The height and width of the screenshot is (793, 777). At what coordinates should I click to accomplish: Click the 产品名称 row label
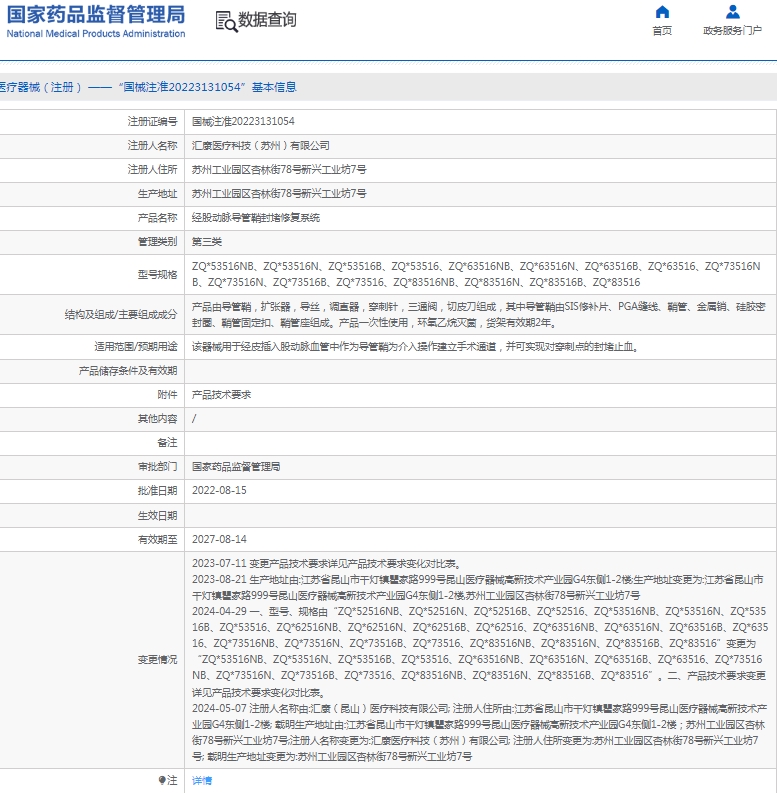click(157, 218)
